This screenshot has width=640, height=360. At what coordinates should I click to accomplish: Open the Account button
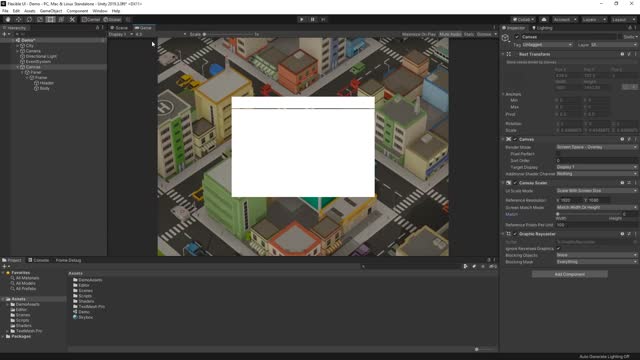coord(564,19)
